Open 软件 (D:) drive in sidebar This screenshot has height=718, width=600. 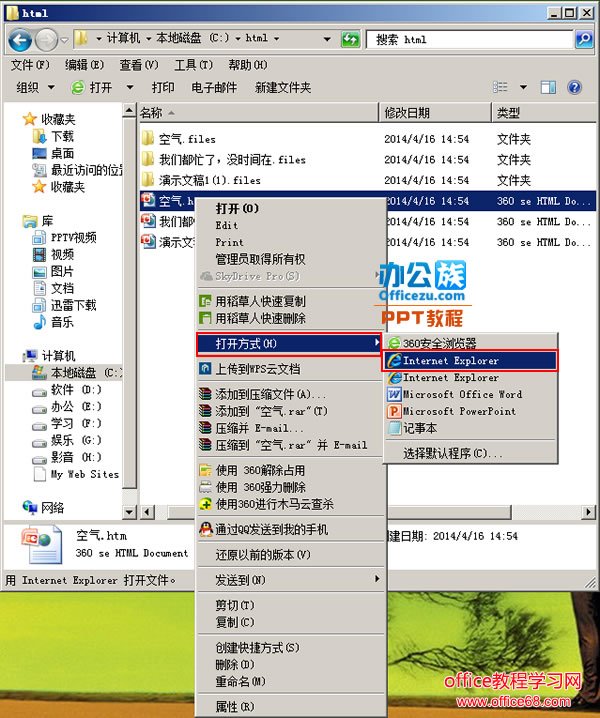(x=67, y=390)
